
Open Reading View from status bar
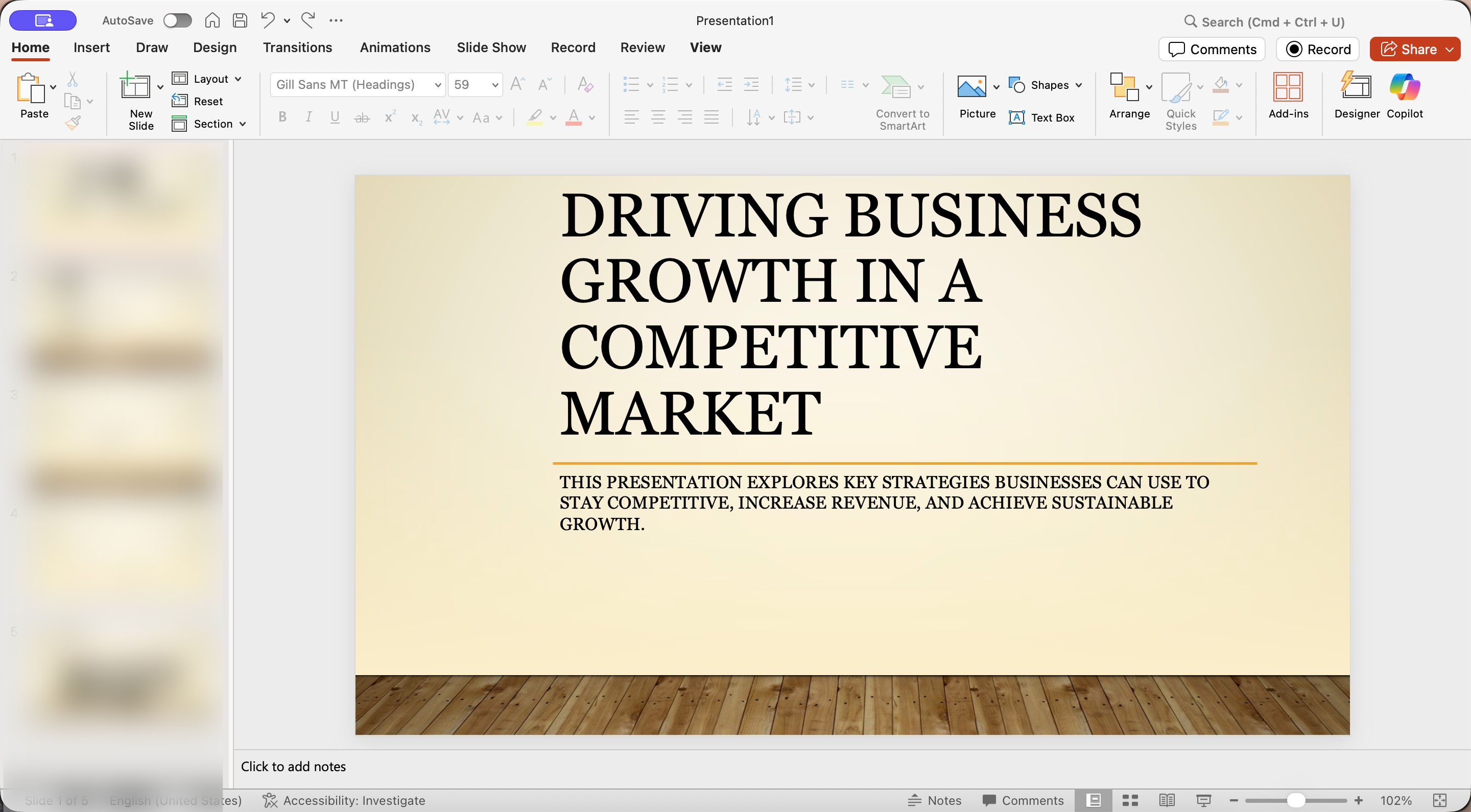[x=1167, y=800]
